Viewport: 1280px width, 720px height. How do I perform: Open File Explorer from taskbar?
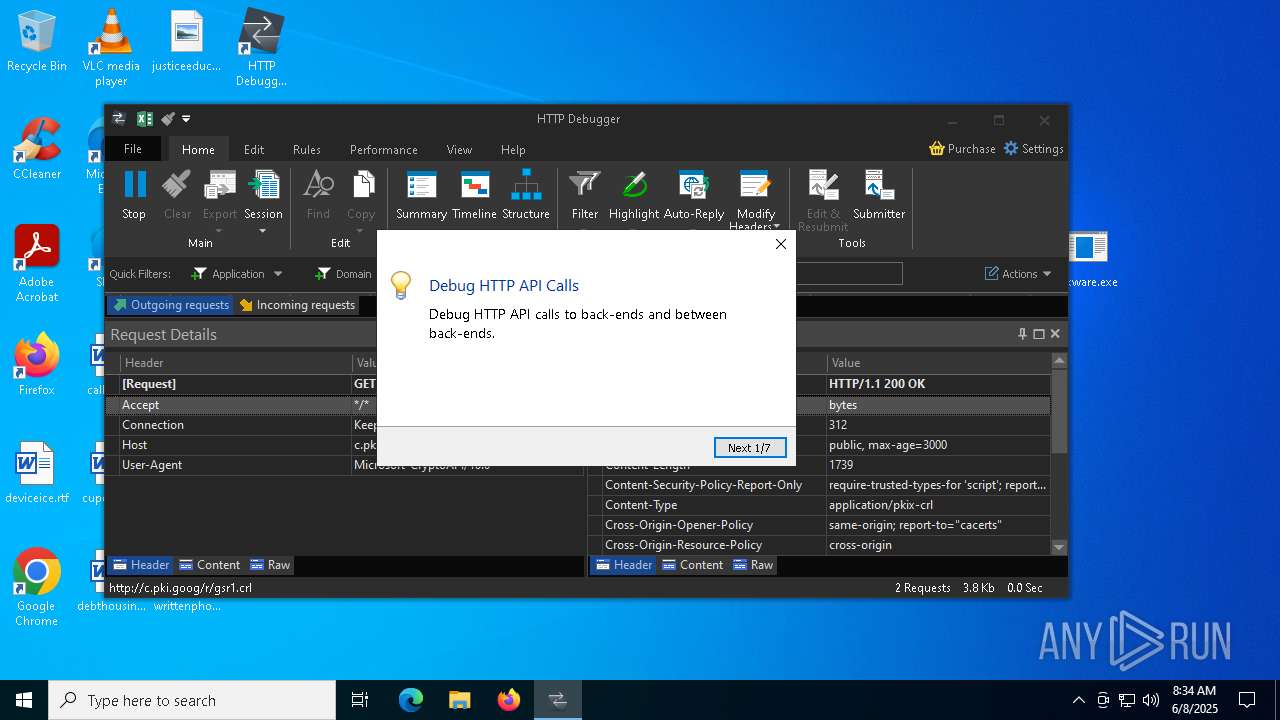(459, 700)
